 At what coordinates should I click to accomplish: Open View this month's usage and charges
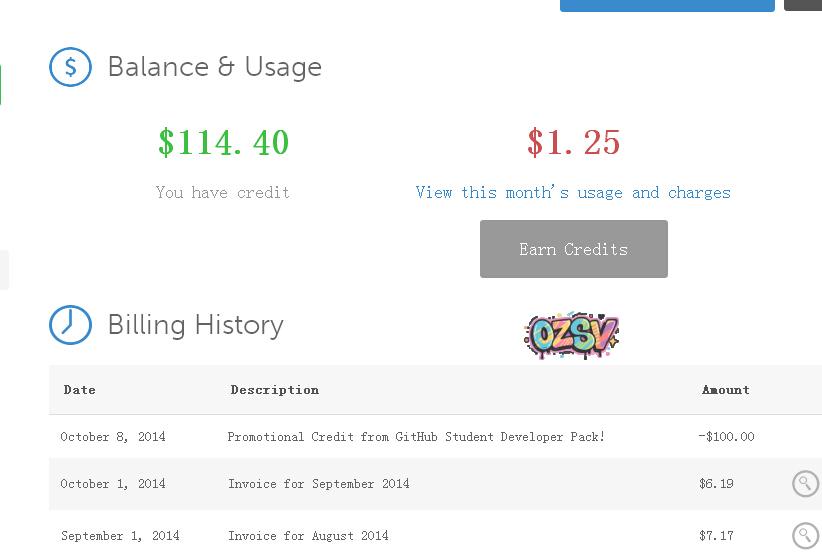click(573, 192)
